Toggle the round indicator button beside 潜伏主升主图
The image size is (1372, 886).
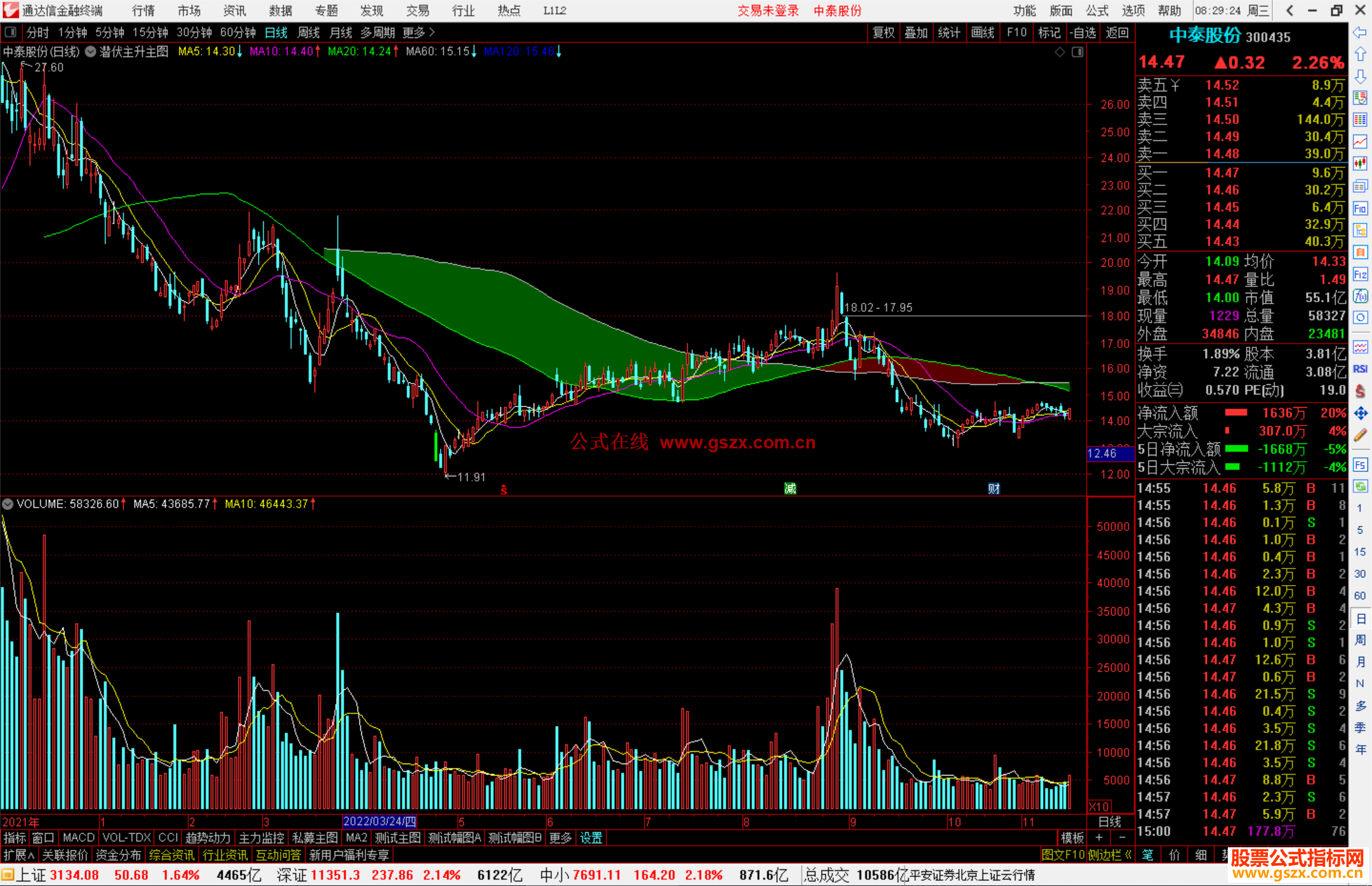(91, 51)
